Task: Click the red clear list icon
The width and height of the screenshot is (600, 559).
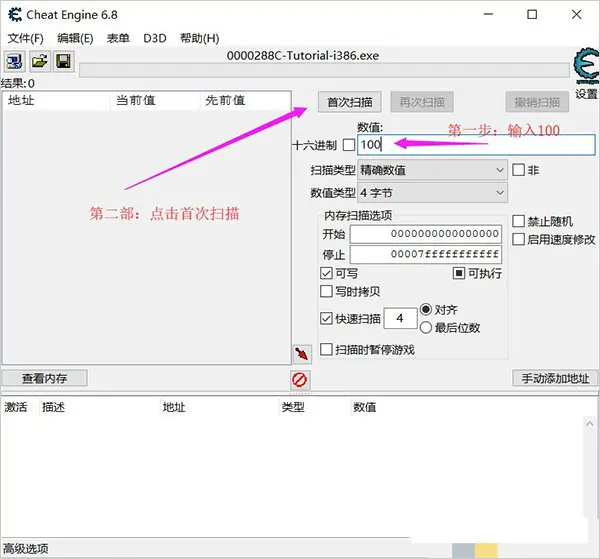Action: click(x=299, y=379)
